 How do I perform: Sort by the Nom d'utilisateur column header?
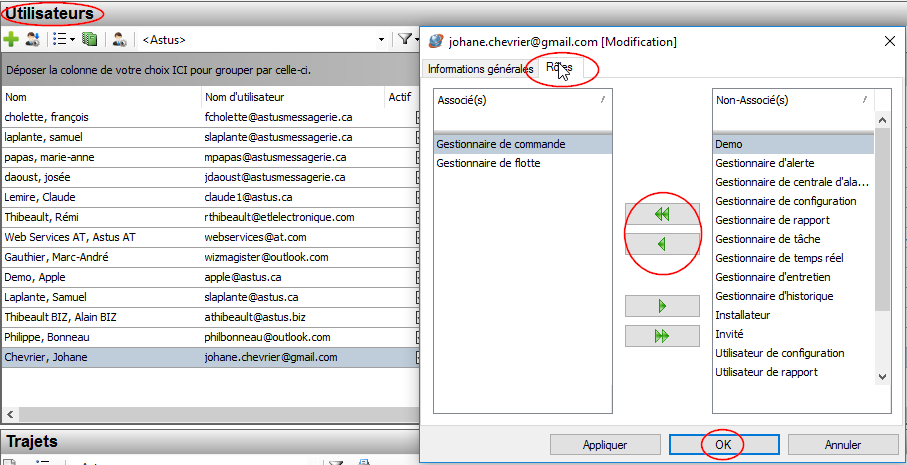coord(245,97)
